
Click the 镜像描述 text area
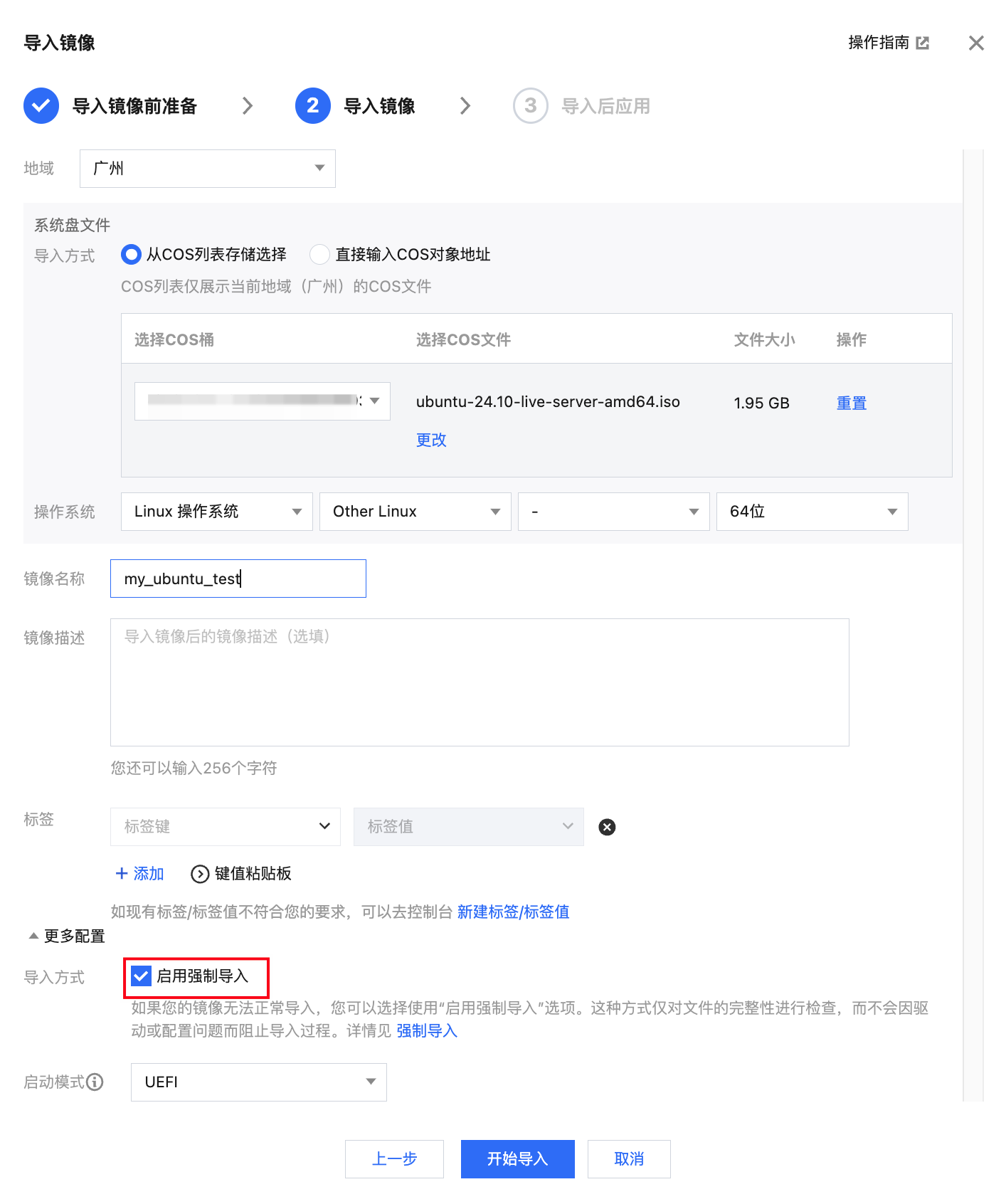pyautogui.click(x=479, y=682)
